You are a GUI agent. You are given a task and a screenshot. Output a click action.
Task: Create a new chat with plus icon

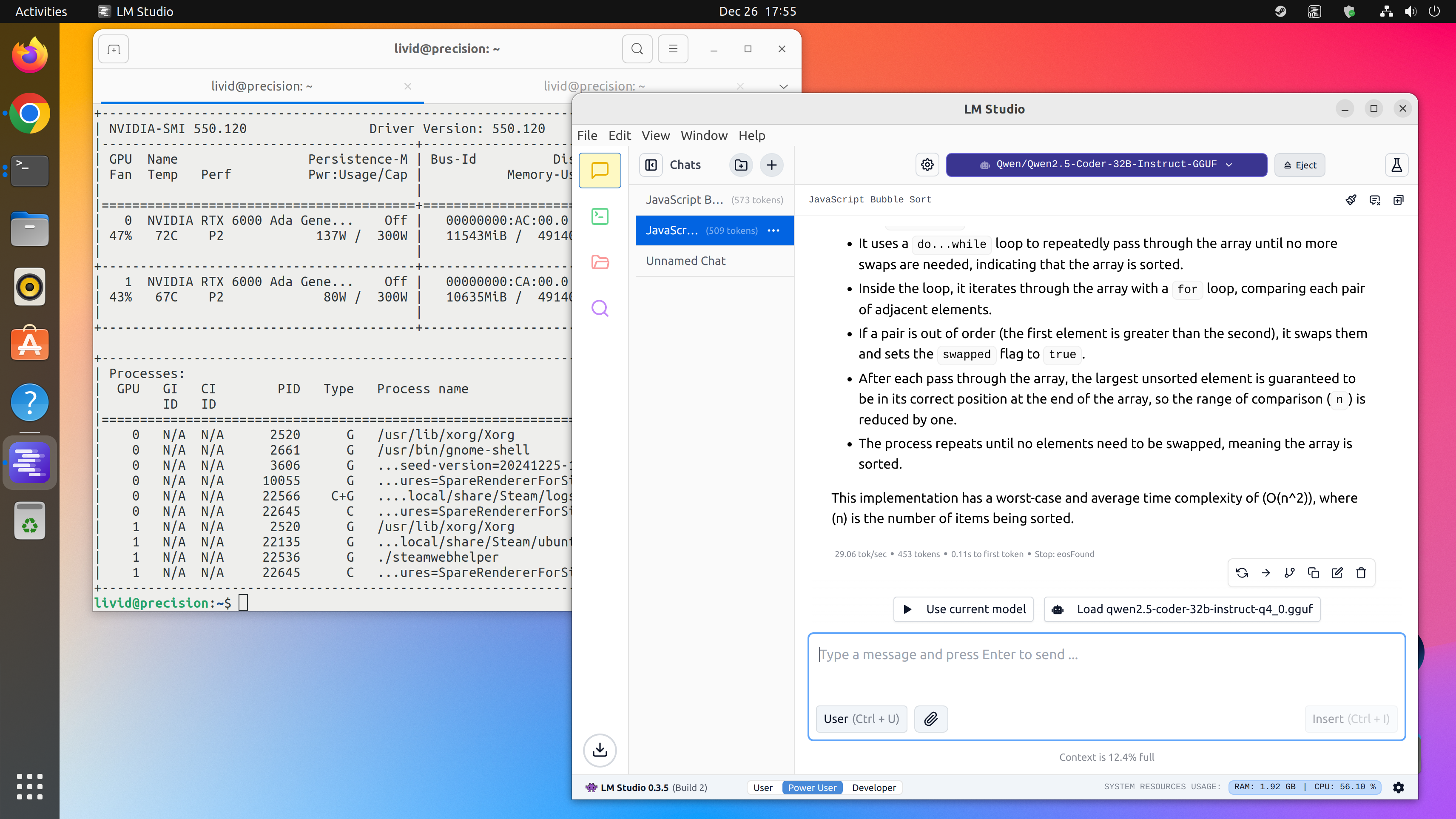[771, 165]
